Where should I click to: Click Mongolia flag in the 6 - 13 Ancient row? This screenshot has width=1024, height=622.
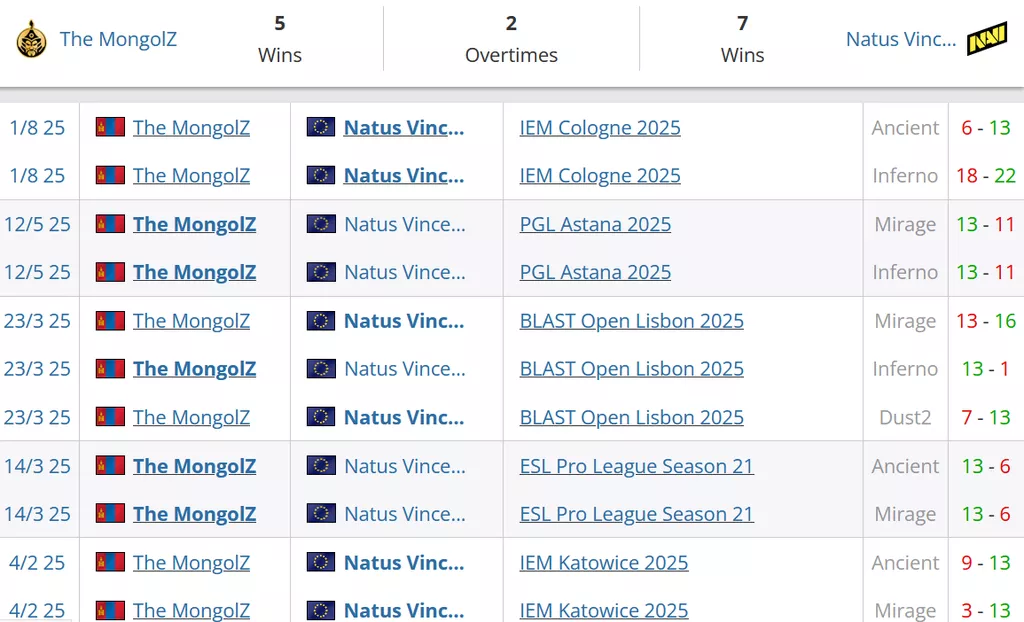point(110,127)
